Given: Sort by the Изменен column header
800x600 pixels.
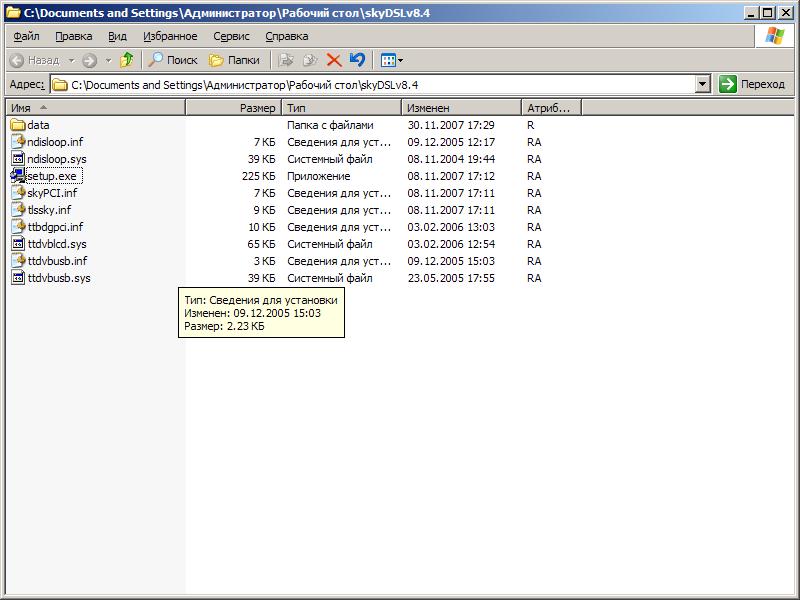Looking at the screenshot, I should [462, 108].
